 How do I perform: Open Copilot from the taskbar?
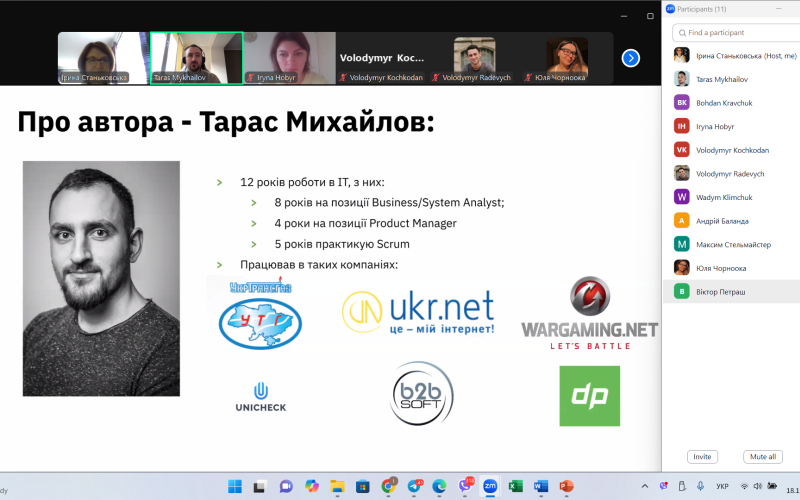point(312,486)
